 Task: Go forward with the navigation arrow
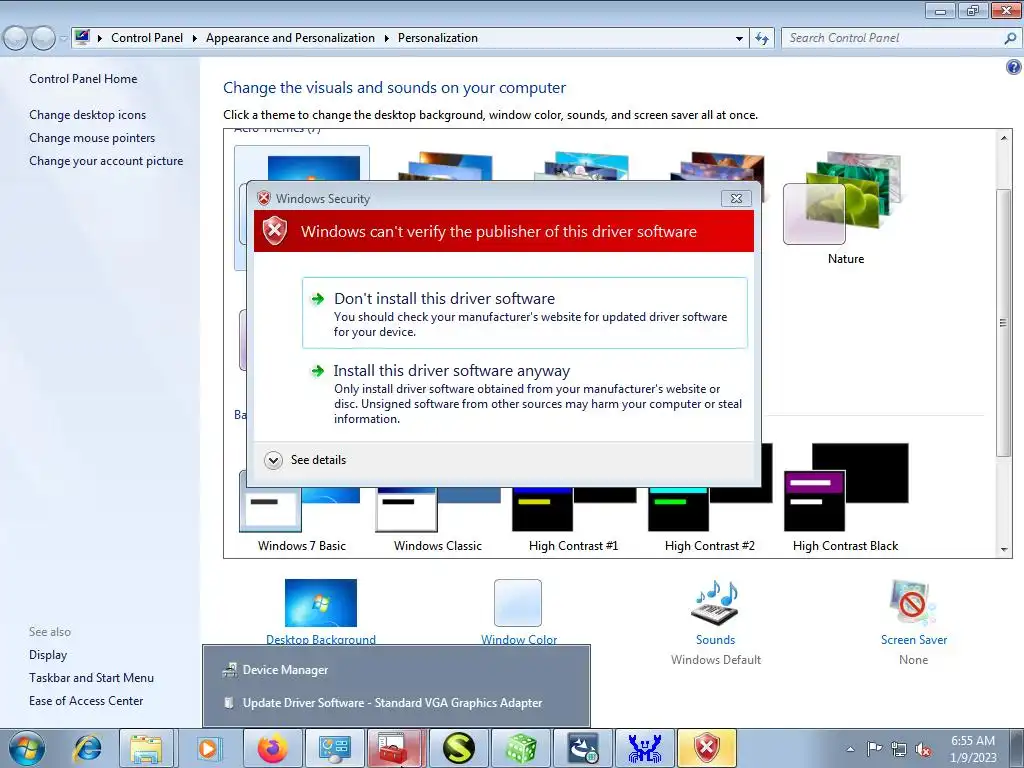(x=44, y=39)
